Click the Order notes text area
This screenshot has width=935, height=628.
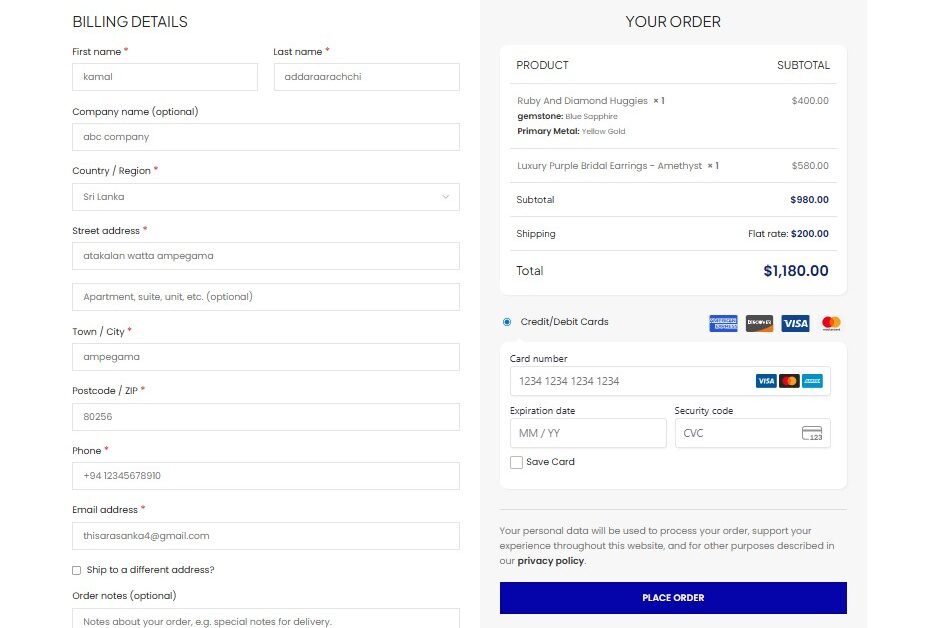[x=265, y=620]
